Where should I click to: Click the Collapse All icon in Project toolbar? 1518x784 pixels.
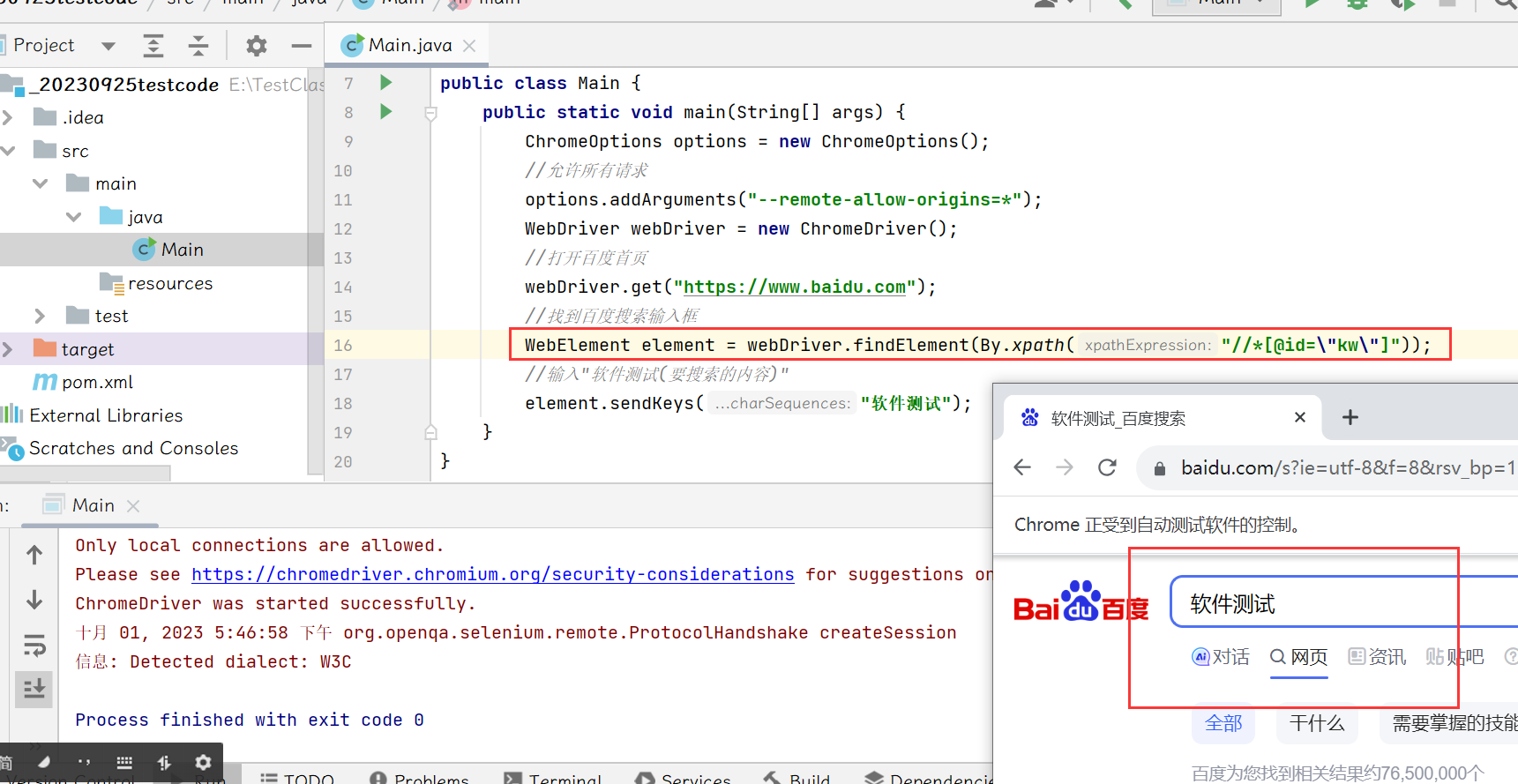pos(198,45)
